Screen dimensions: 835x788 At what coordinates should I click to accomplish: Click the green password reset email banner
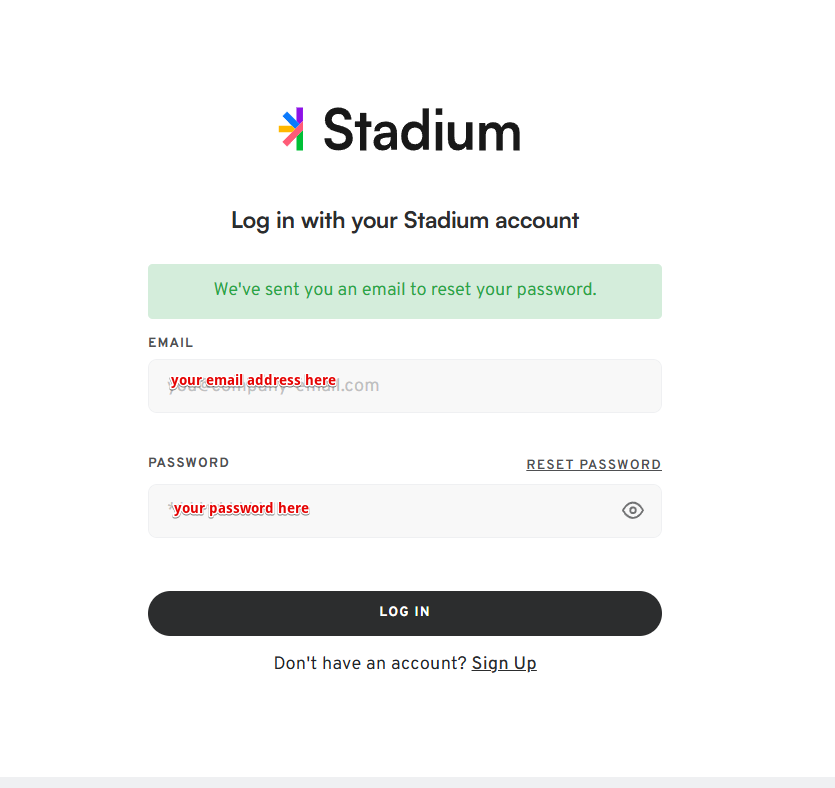pyautogui.click(x=405, y=291)
